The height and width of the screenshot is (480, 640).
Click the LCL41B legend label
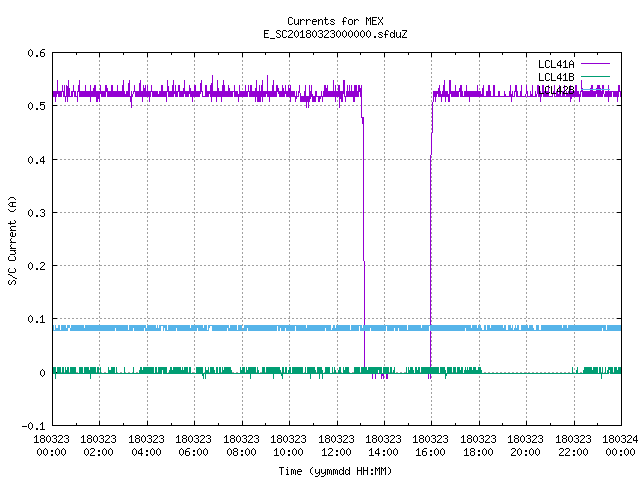click(x=556, y=77)
